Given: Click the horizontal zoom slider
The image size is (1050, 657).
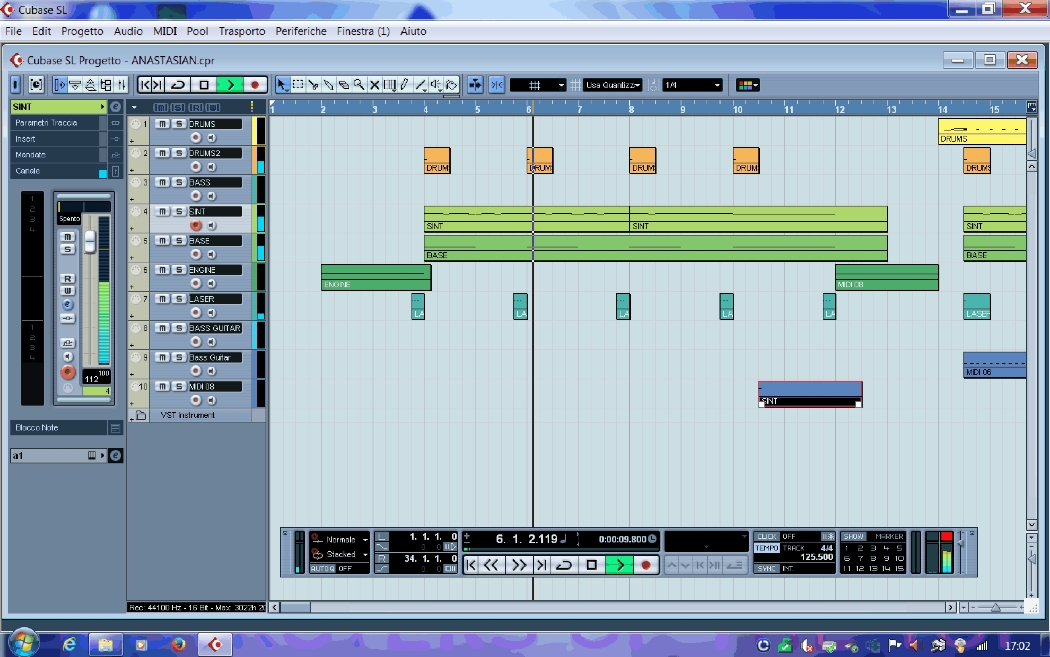Looking at the screenshot, I should tap(995, 607).
